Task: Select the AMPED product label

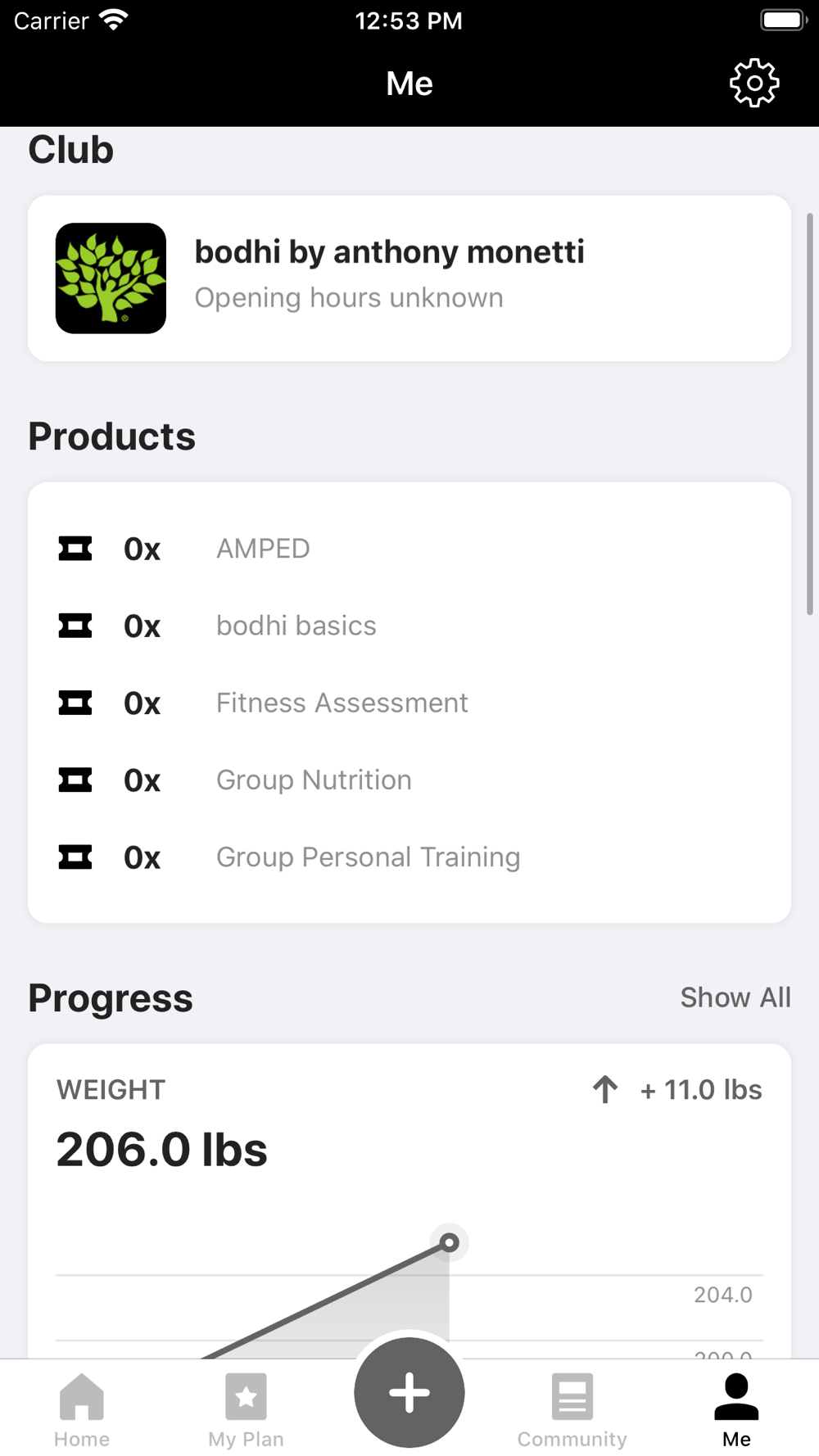Action: tap(263, 549)
